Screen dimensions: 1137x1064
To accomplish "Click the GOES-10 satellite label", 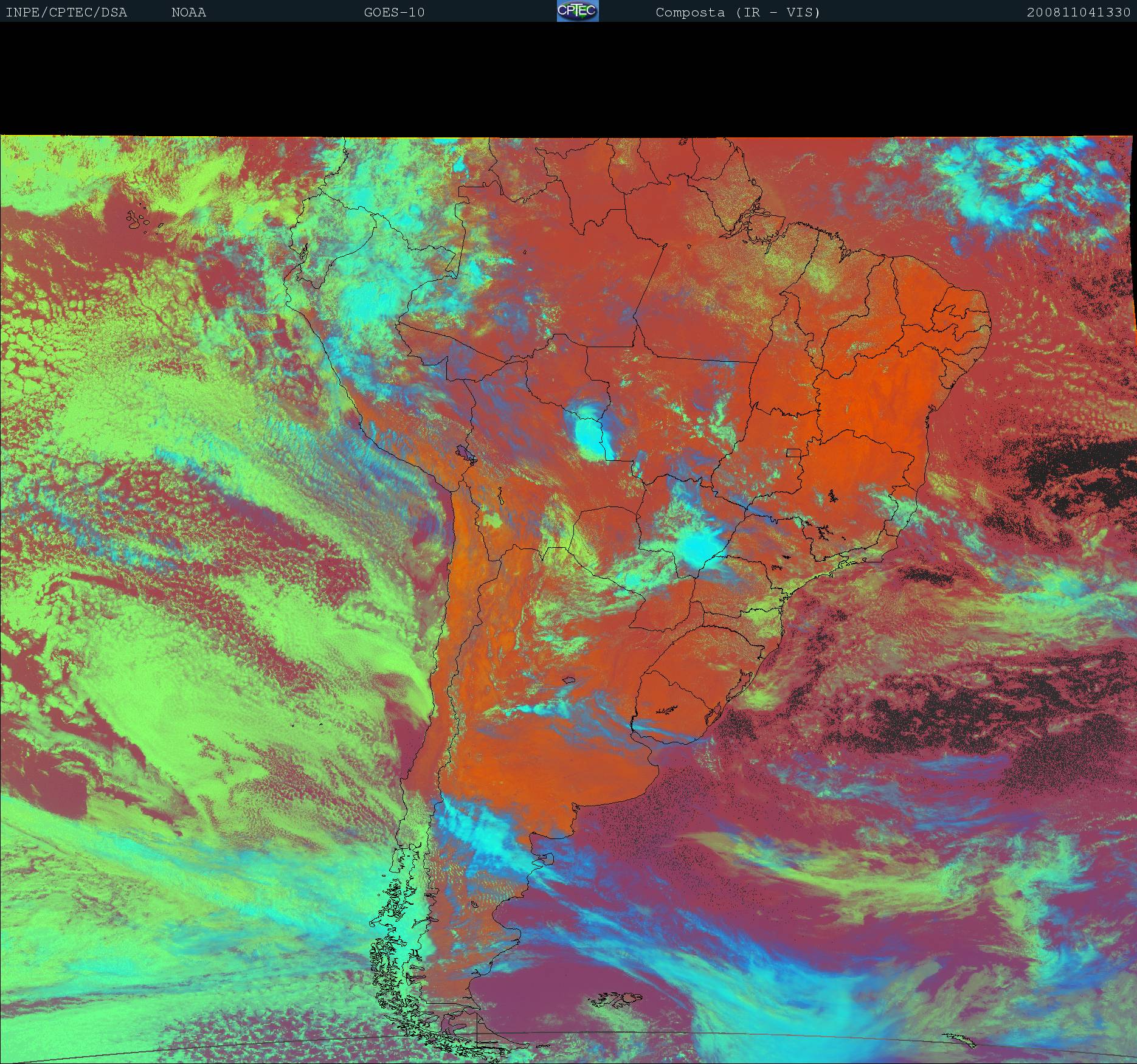I will tap(394, 12).
